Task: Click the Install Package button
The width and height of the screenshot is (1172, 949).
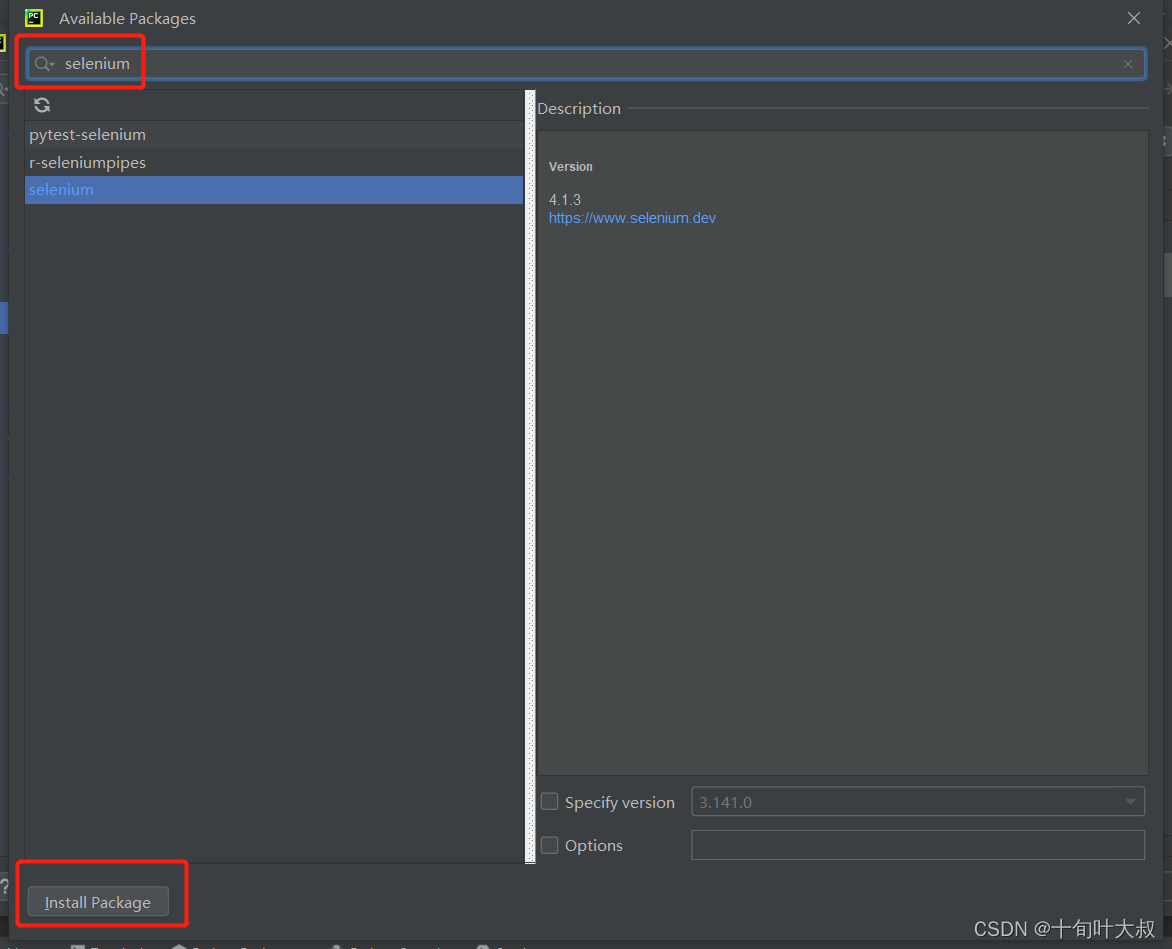Action: coord(98,902)
